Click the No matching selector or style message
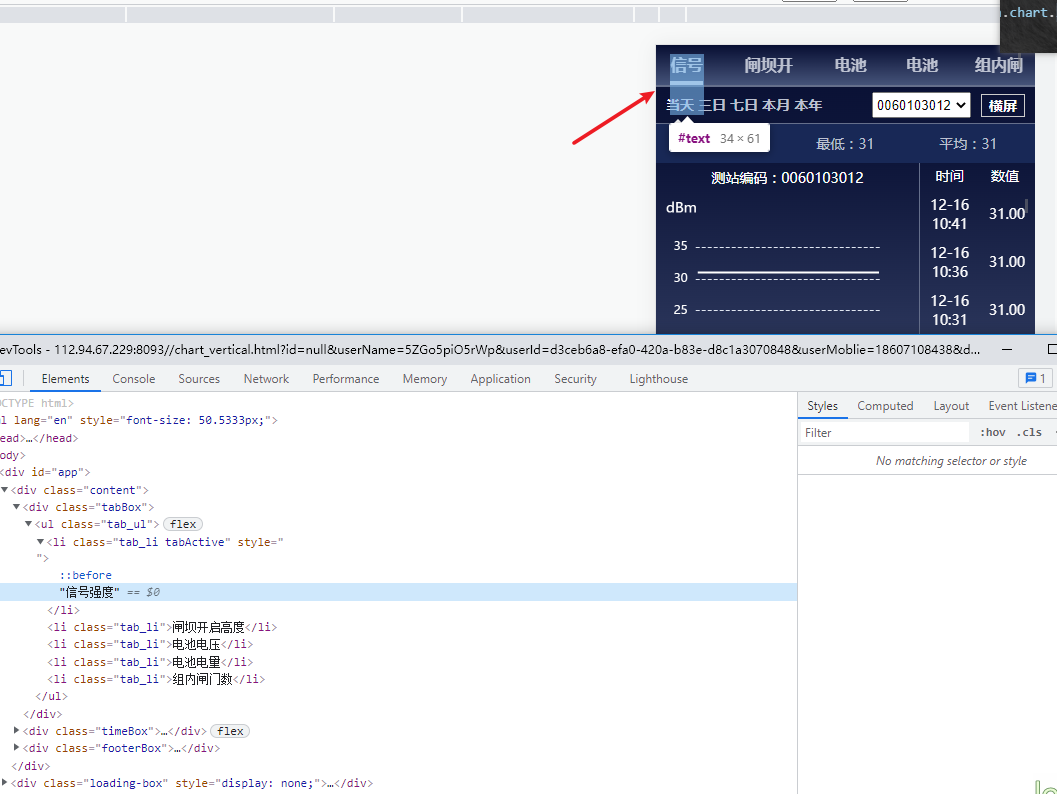1057x794 pixels. pyautogui.click(x=951, y=461)
